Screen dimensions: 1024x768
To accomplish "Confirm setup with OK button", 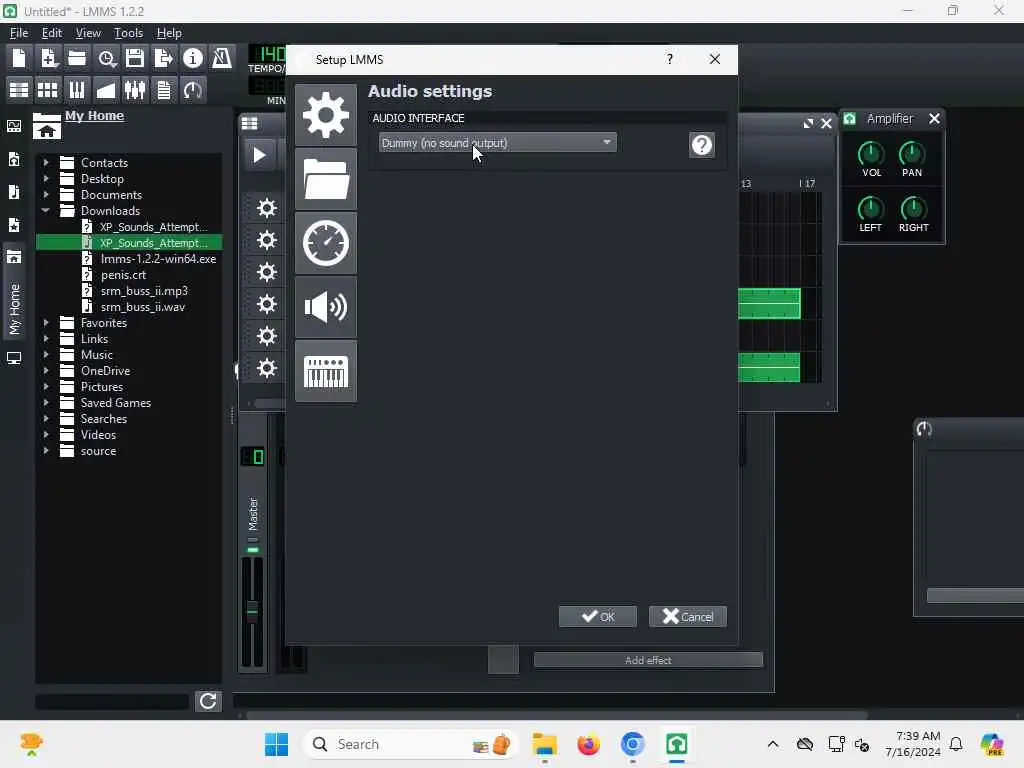I will point(598,616).
